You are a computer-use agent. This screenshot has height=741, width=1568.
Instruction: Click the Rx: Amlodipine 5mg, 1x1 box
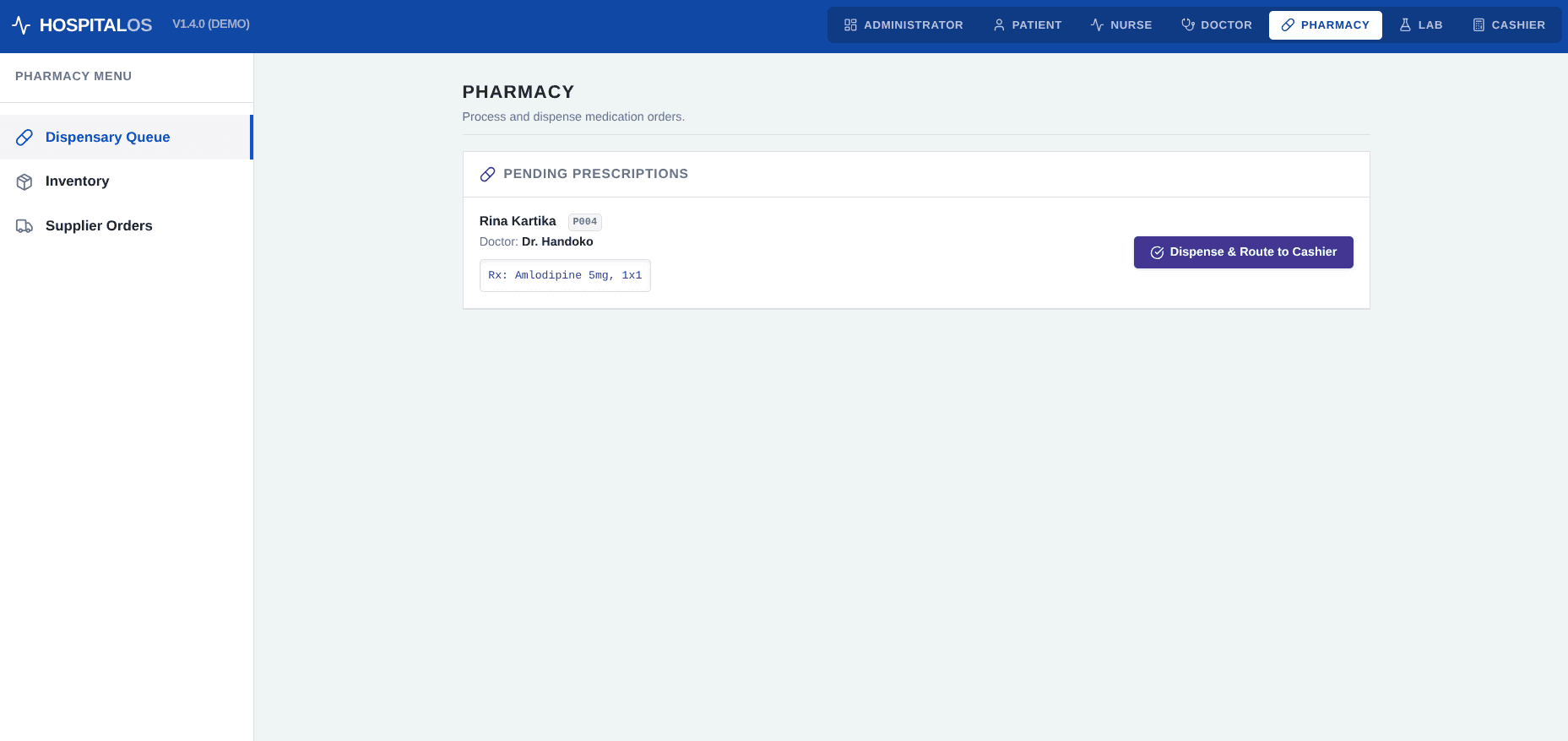(565, 276)
